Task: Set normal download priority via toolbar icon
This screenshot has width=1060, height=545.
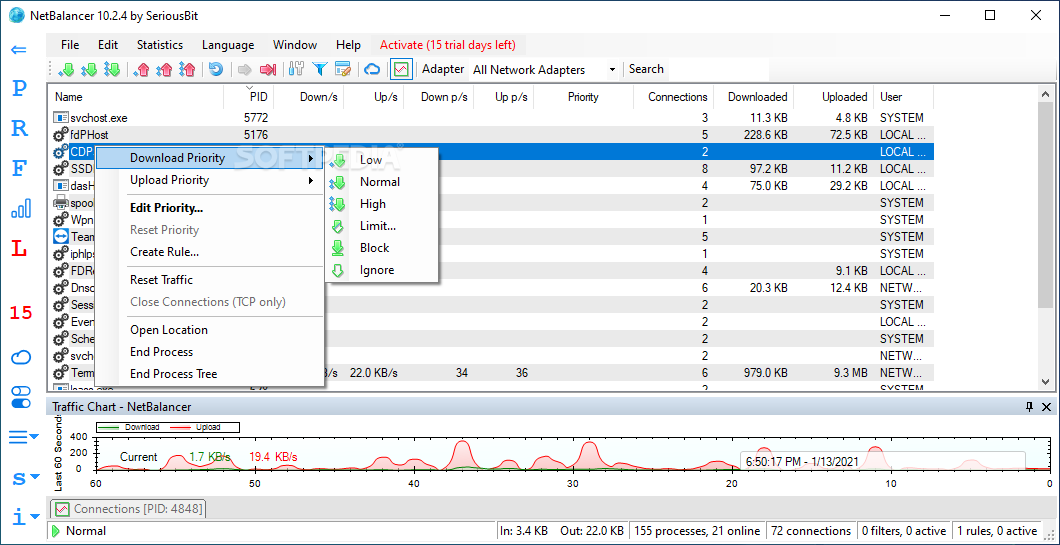Action: [x=89, y=69]
